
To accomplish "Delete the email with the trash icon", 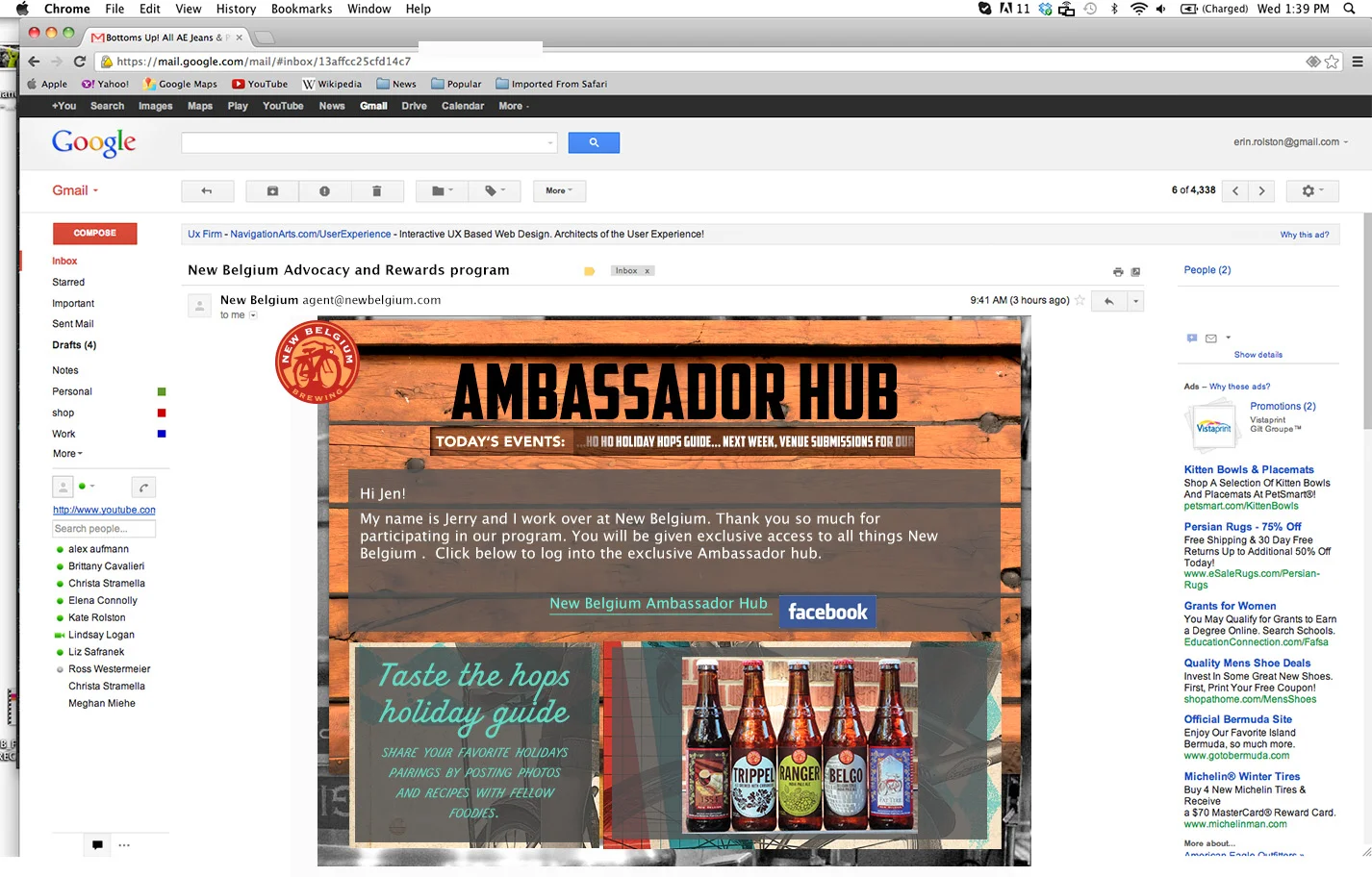I will point(377,190).
